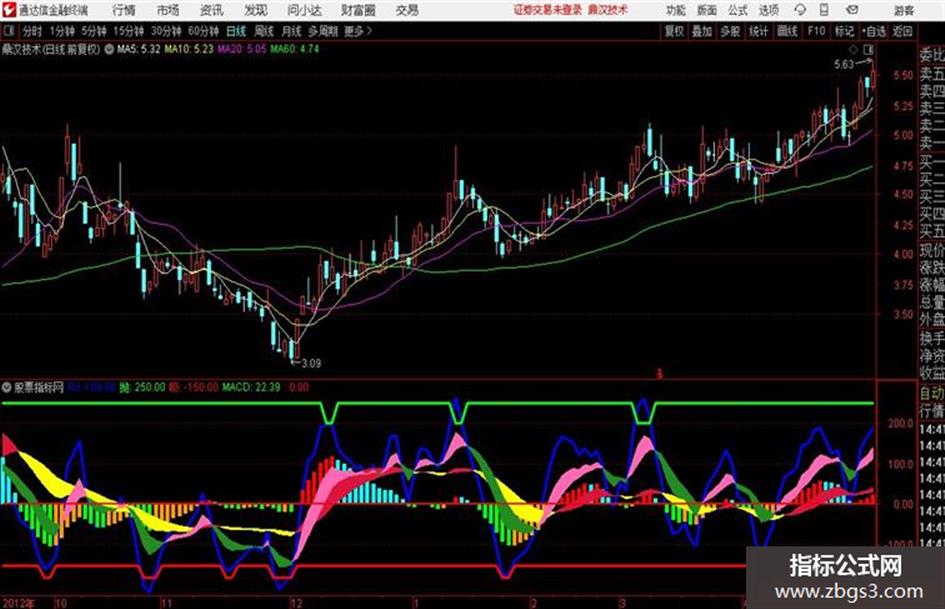
Task: Open the 选项 menu
Action: [769, 10]
